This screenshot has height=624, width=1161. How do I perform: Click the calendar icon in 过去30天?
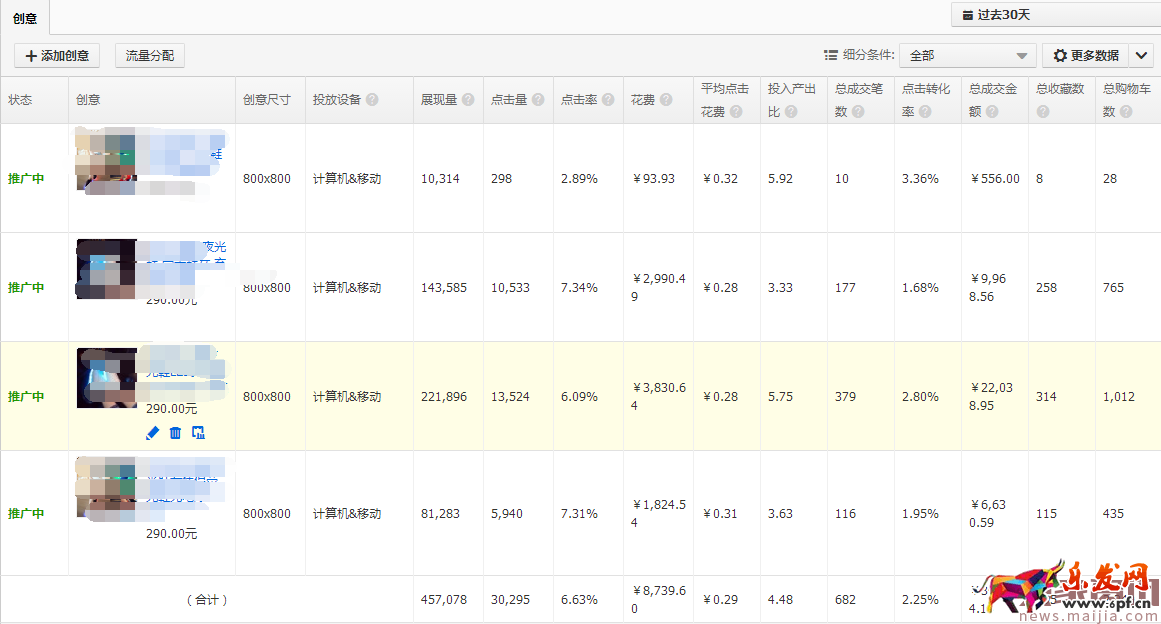coord(966,15)
